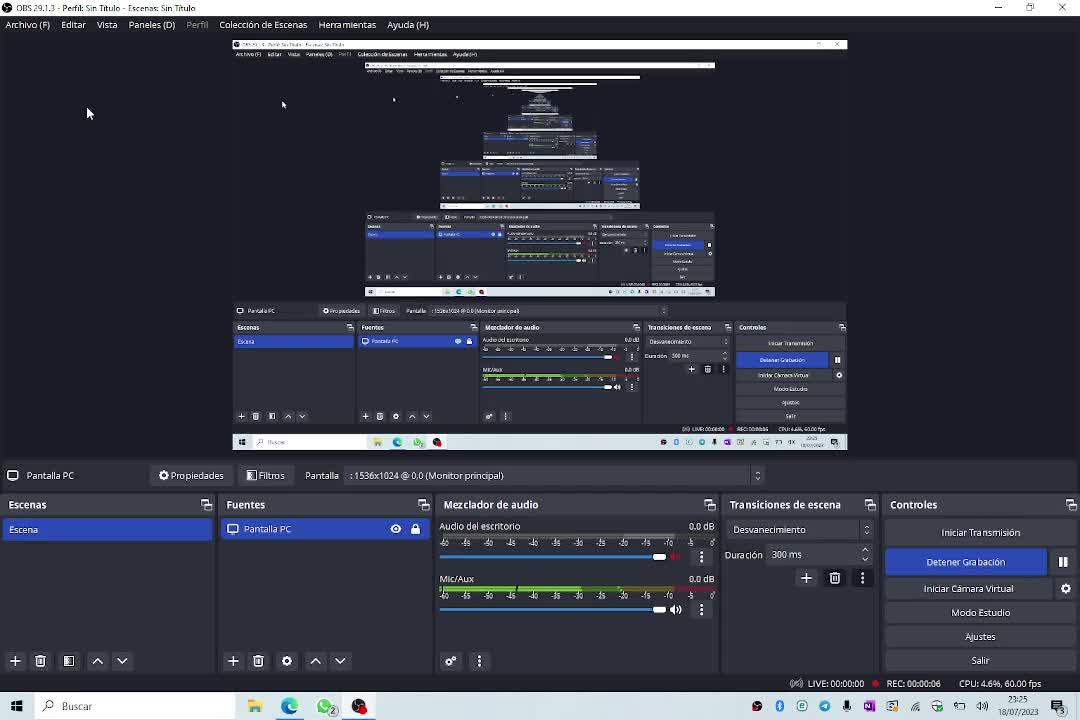The image size is (1080, 720).
Task: Click the Propiedades button
Action: pyautogui.click(x=191, y=475)
